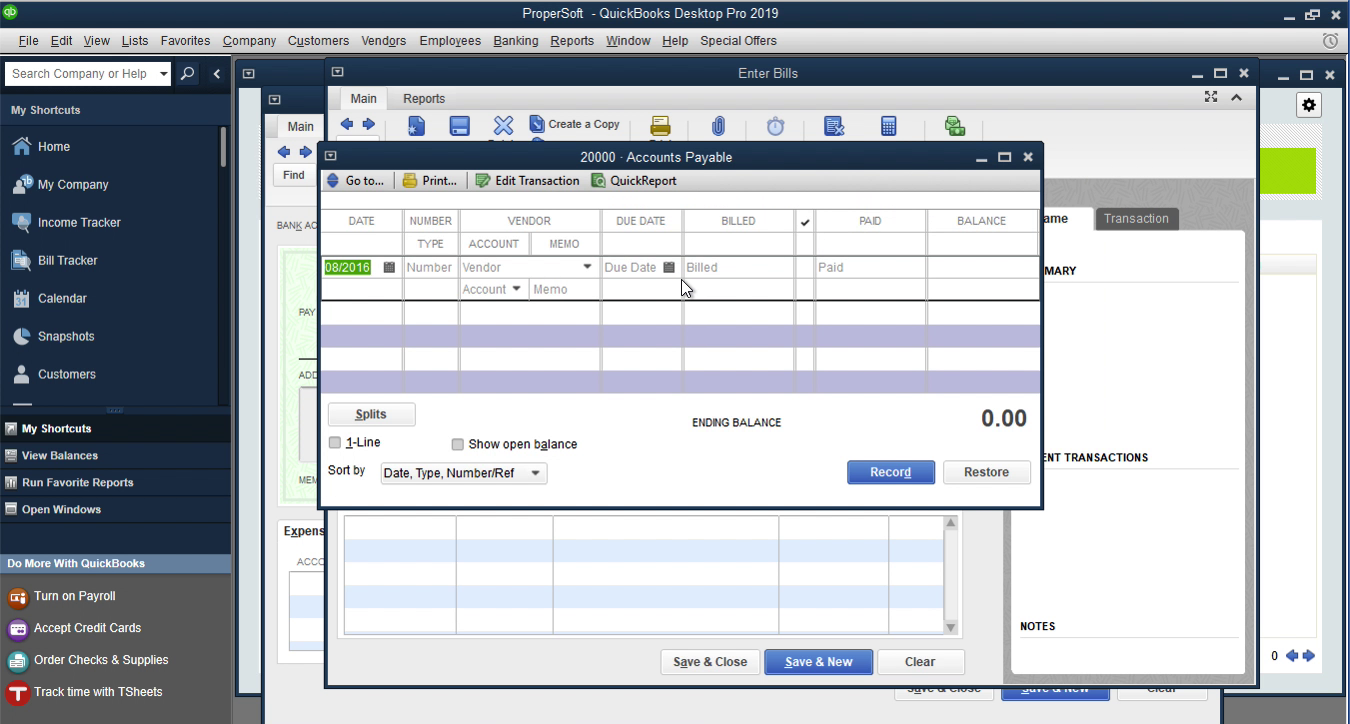Click Go to... in register toolbar
Viewport: 1350px width, 724px height.
coord(356,181)
